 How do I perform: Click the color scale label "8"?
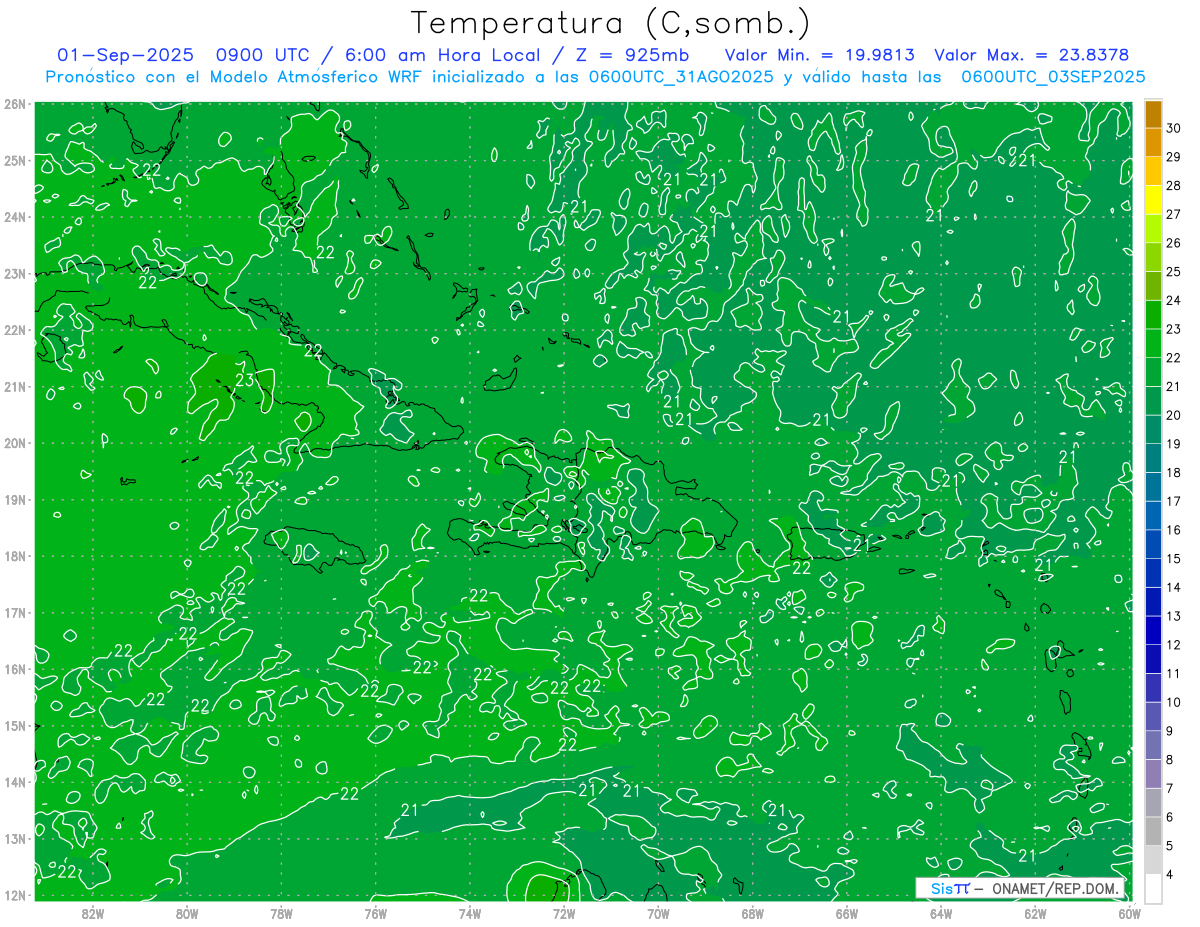pyautogui.click(x=1171, y=760)
